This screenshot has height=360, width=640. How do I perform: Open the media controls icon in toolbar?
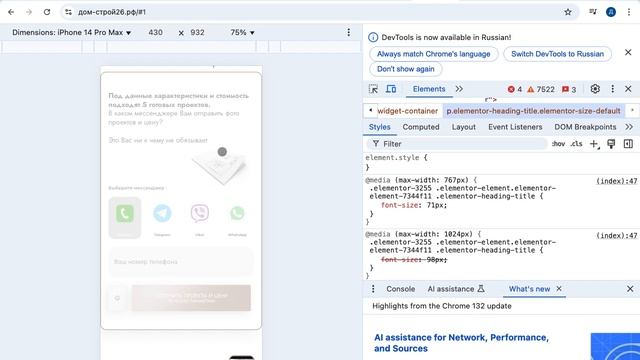pyautogui.click(x=593, y=12)
